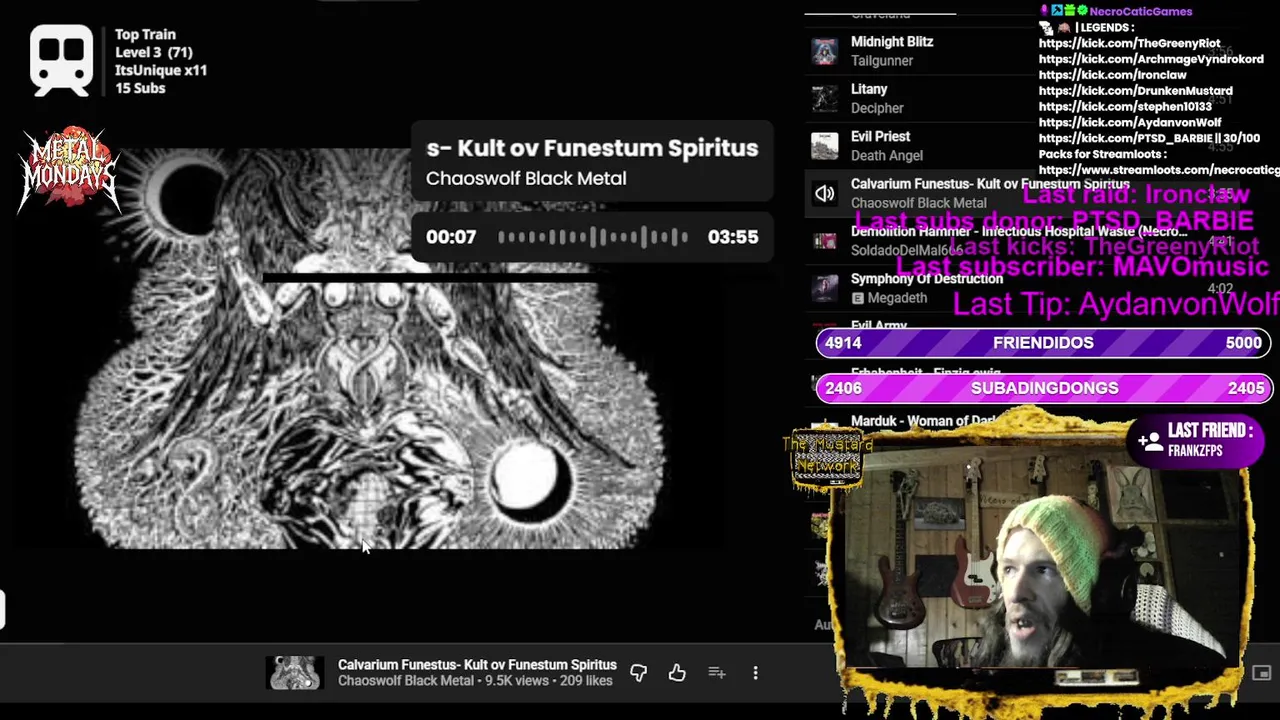Click the Top Train icon in stream overlay
Image resolution: width=1280 pixels, height=720 pixels.
point(62,60)
